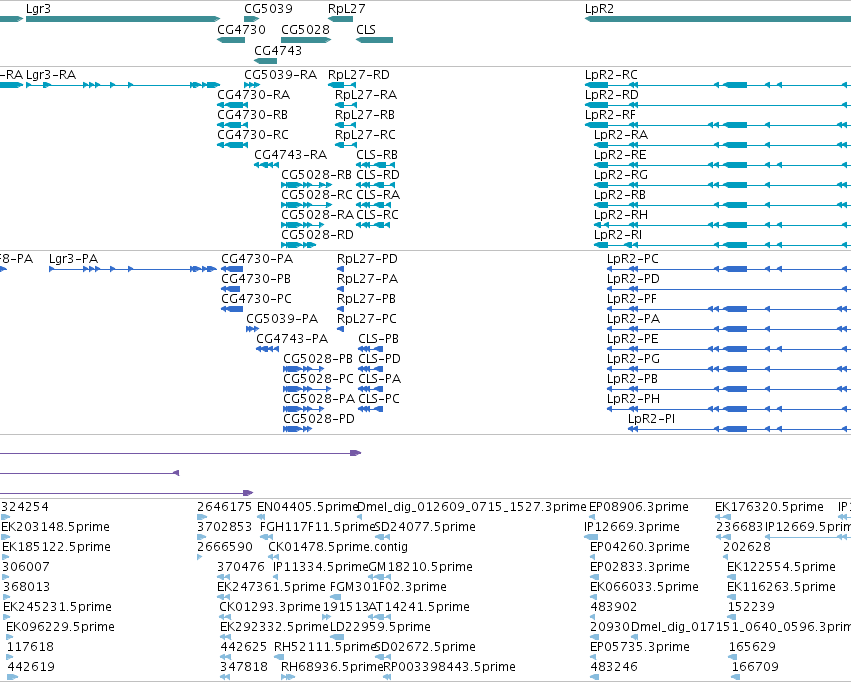851x682 pixels.
Task: Click transcript LpR2-RF
Action: [x=610, y=115]
